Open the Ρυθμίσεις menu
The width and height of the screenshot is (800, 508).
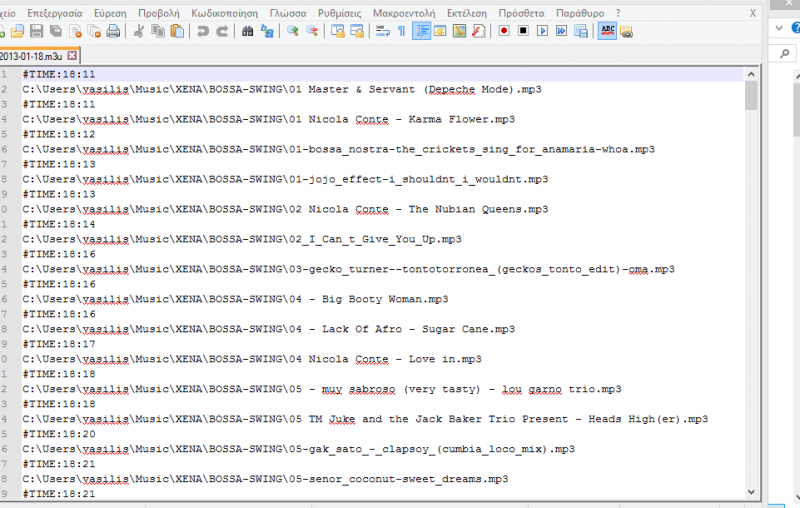point(339,13)
